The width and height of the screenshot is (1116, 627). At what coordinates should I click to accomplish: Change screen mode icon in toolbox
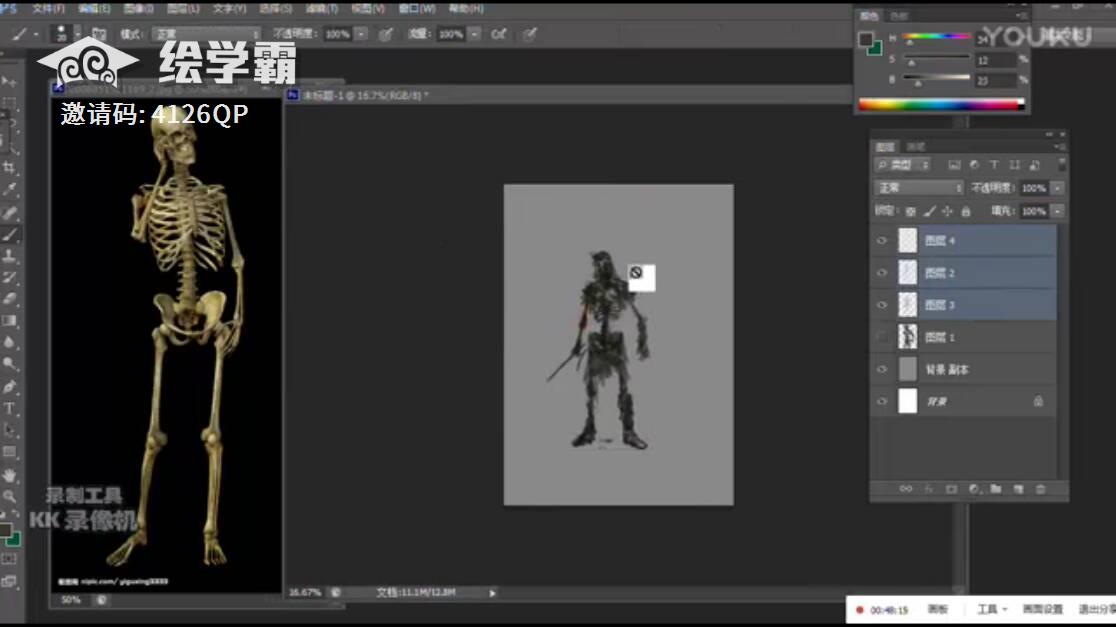[9, 581]
